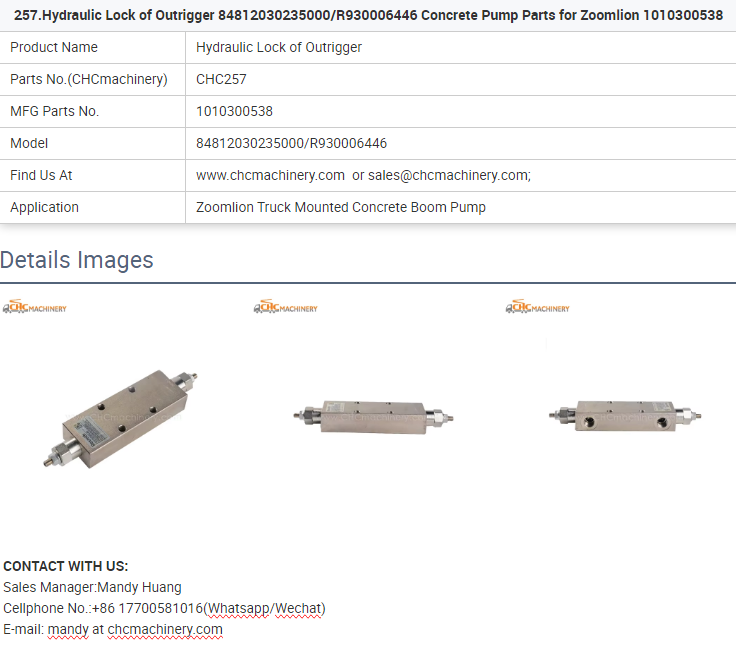Click the underlined word mandy

68,629
